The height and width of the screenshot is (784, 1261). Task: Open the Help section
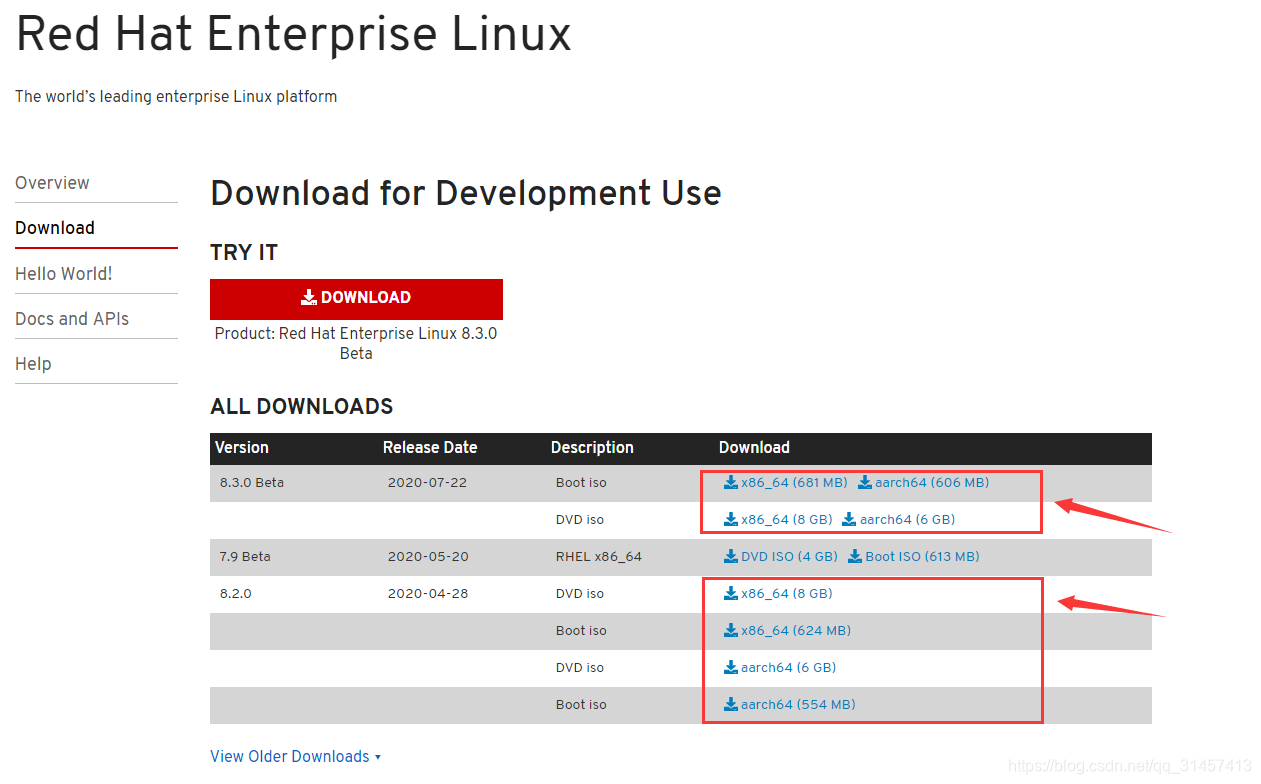point(33,363)
